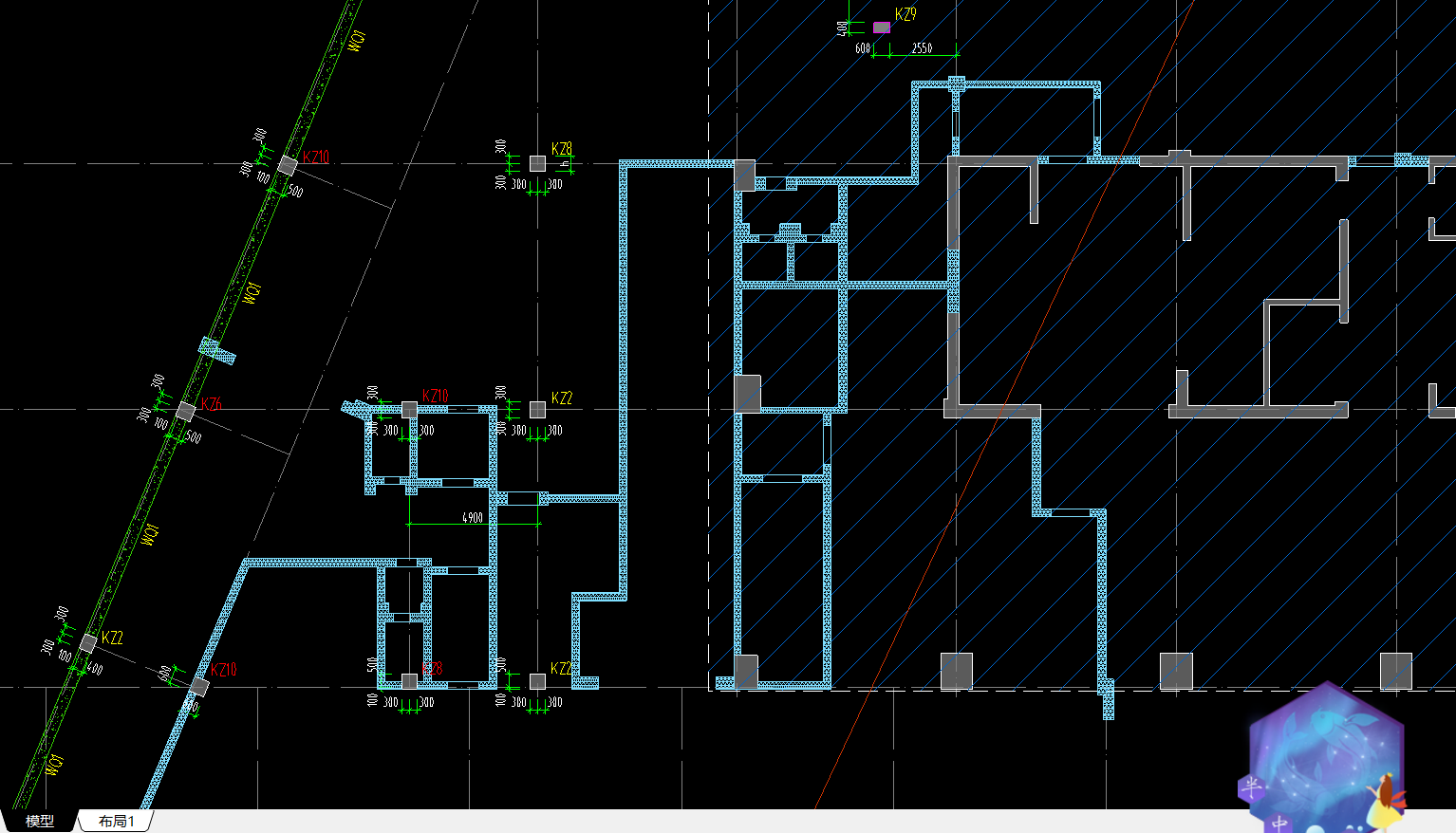
Task: Select the yellow KZ8 column label
Action: pos(562,149)
